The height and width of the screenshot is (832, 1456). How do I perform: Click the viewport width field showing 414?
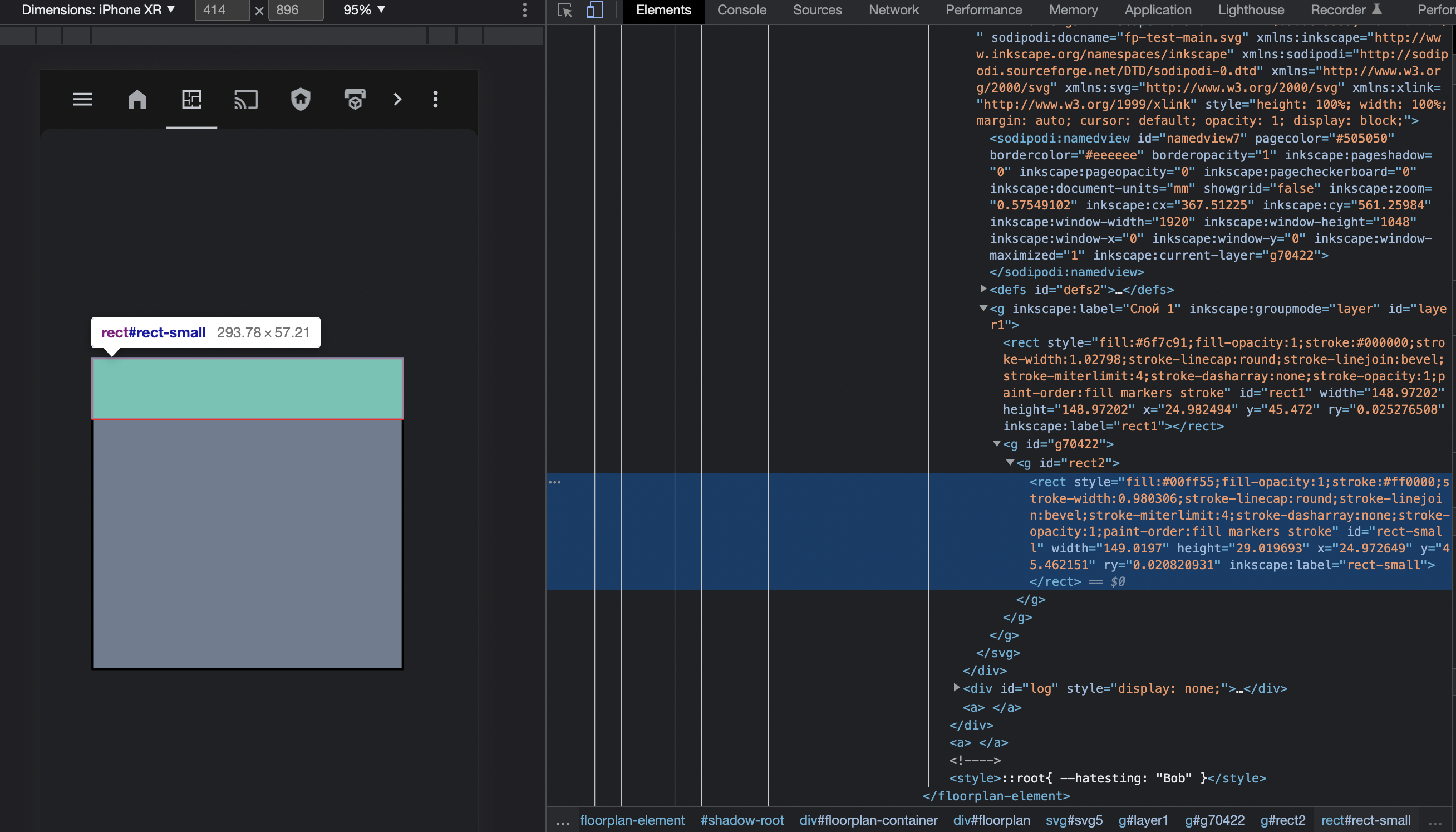click(222, 10)
